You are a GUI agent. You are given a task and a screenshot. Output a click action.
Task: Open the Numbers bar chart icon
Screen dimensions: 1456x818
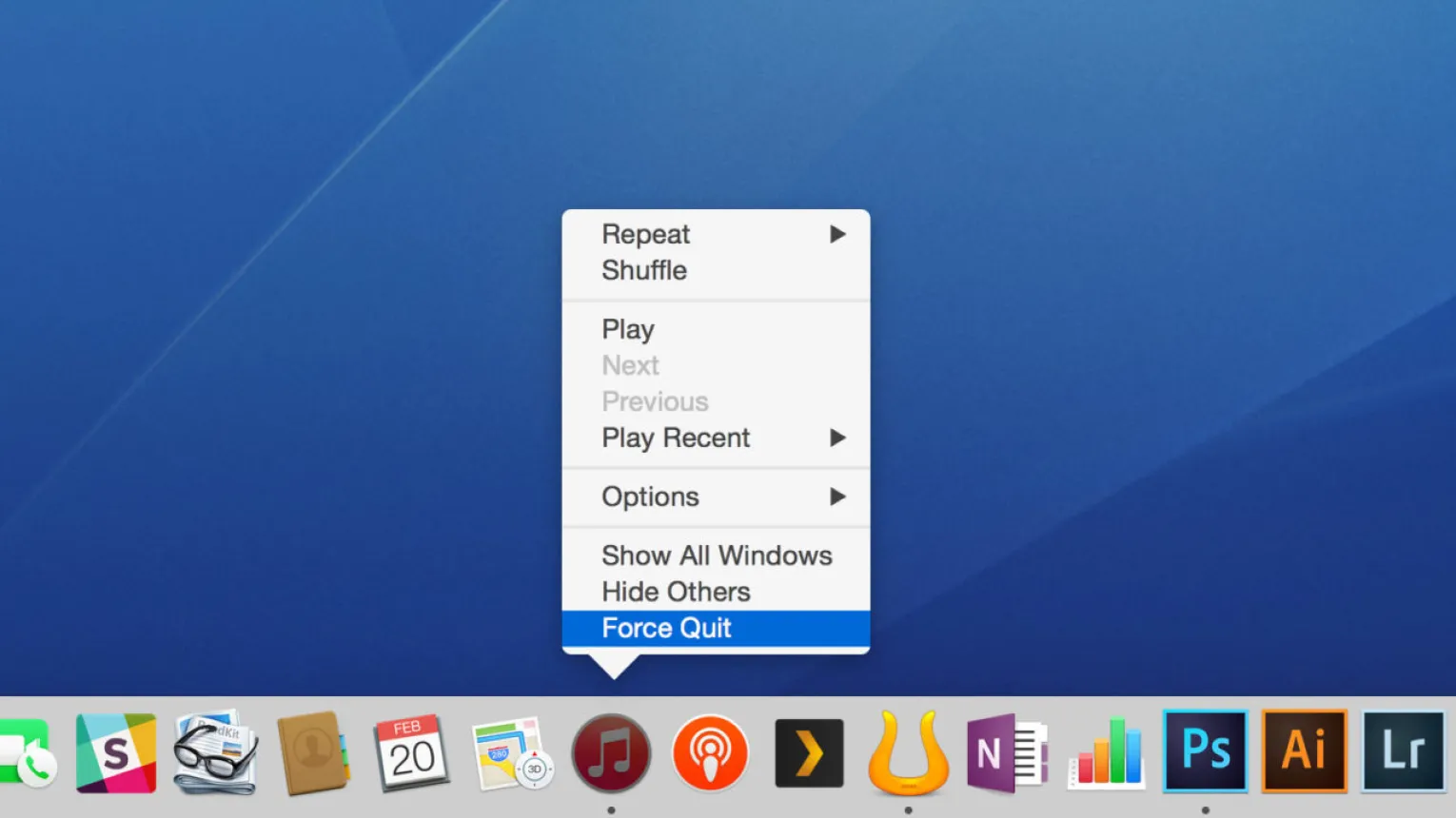coord(1107,753)
